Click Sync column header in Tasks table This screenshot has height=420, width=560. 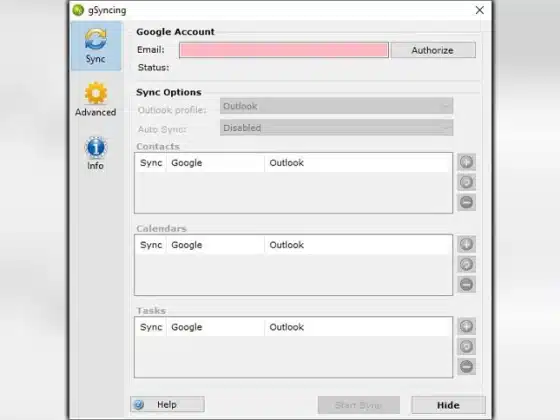151,327
